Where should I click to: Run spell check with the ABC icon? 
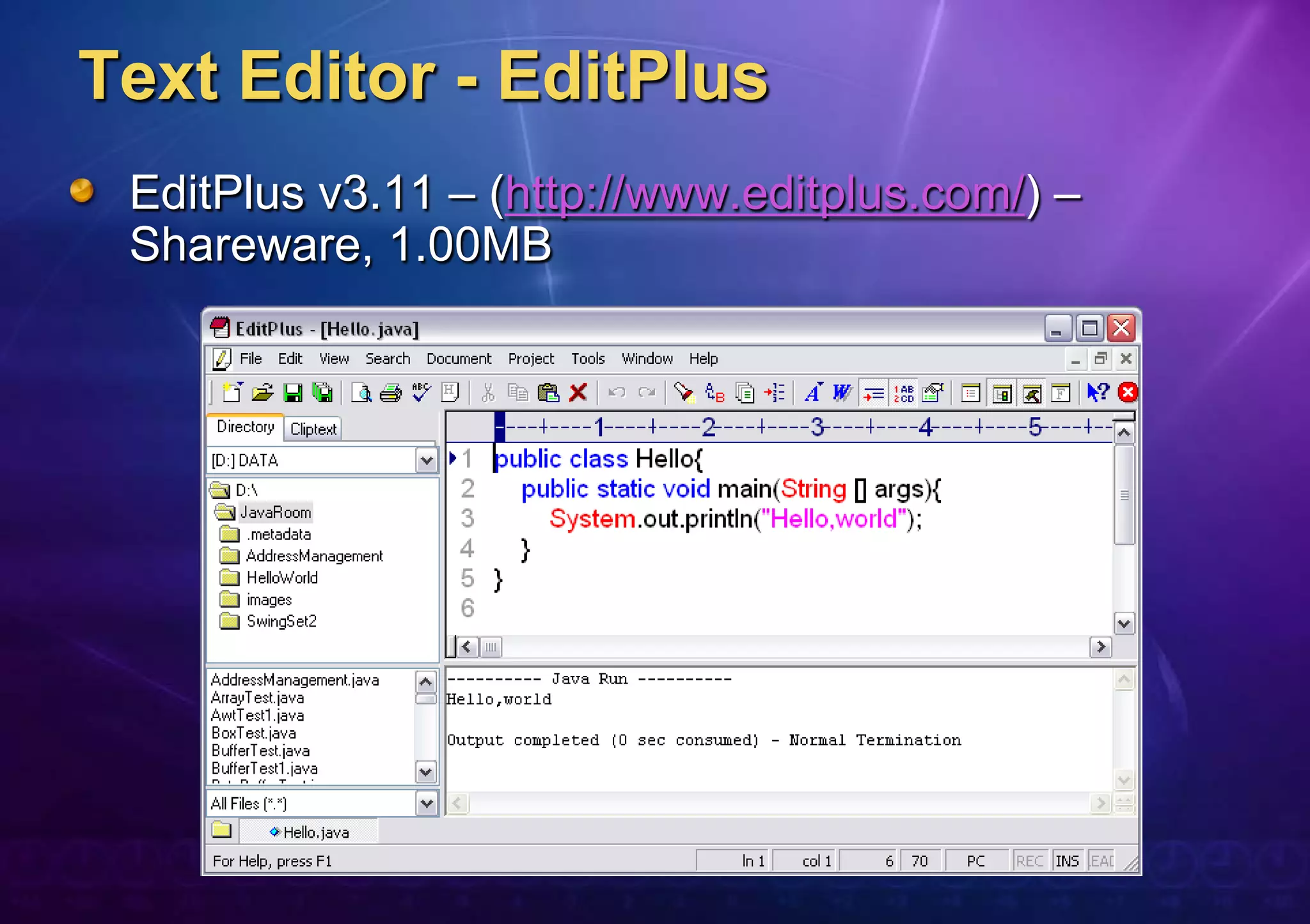pos(421,392)
